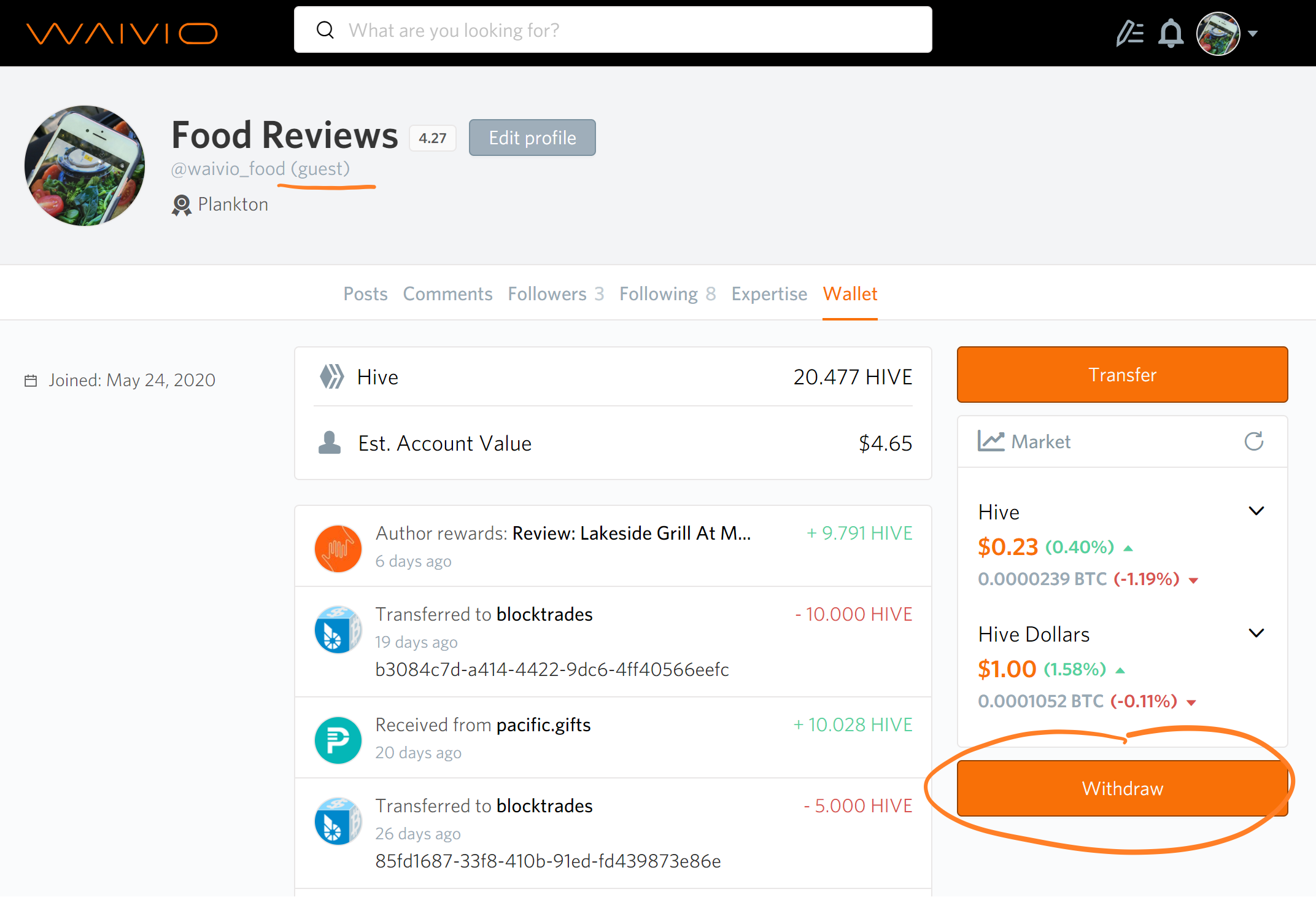The image size is (1316, 897).
Task: Click the Author rewards orange avatar
Action: point(338,548)
